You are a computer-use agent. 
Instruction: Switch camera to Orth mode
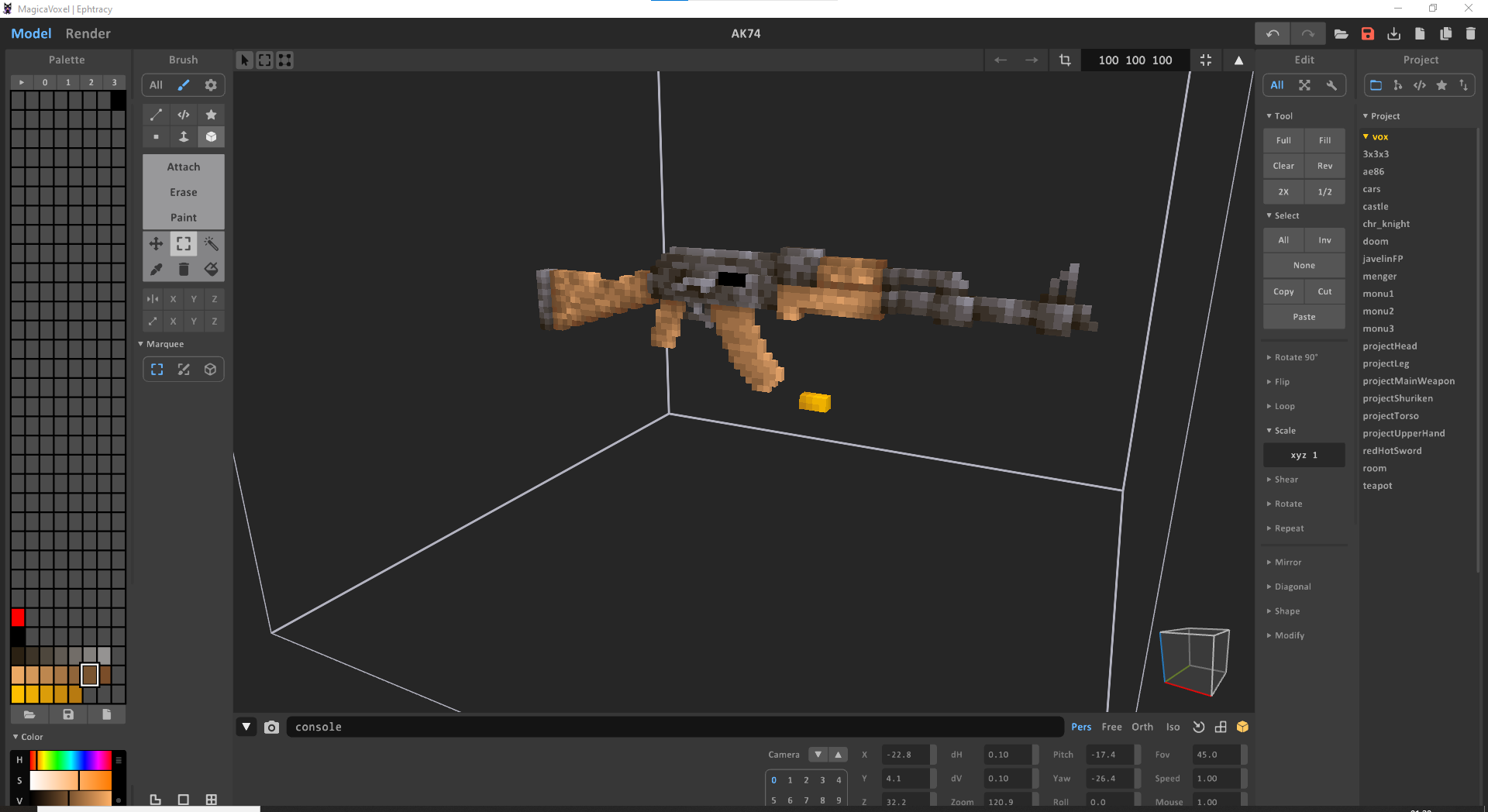click(1142, 727)
